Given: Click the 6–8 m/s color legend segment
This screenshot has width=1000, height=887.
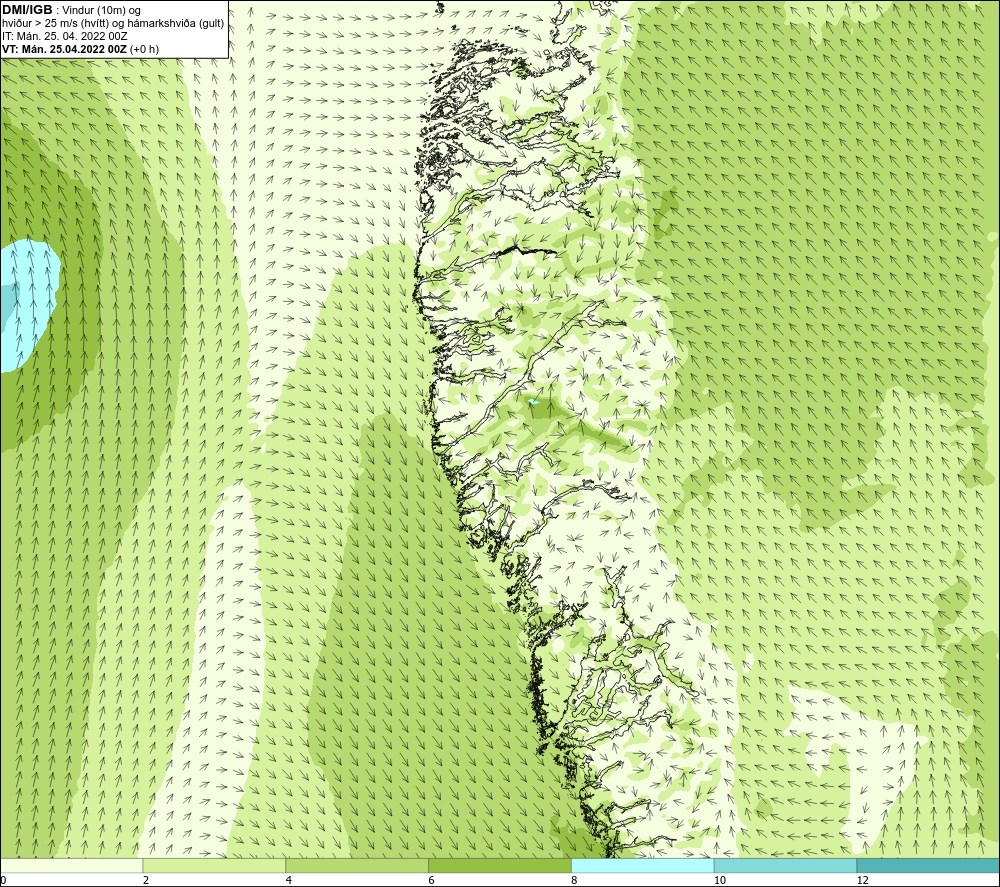Looking at the screenshot, I should 500,865.
